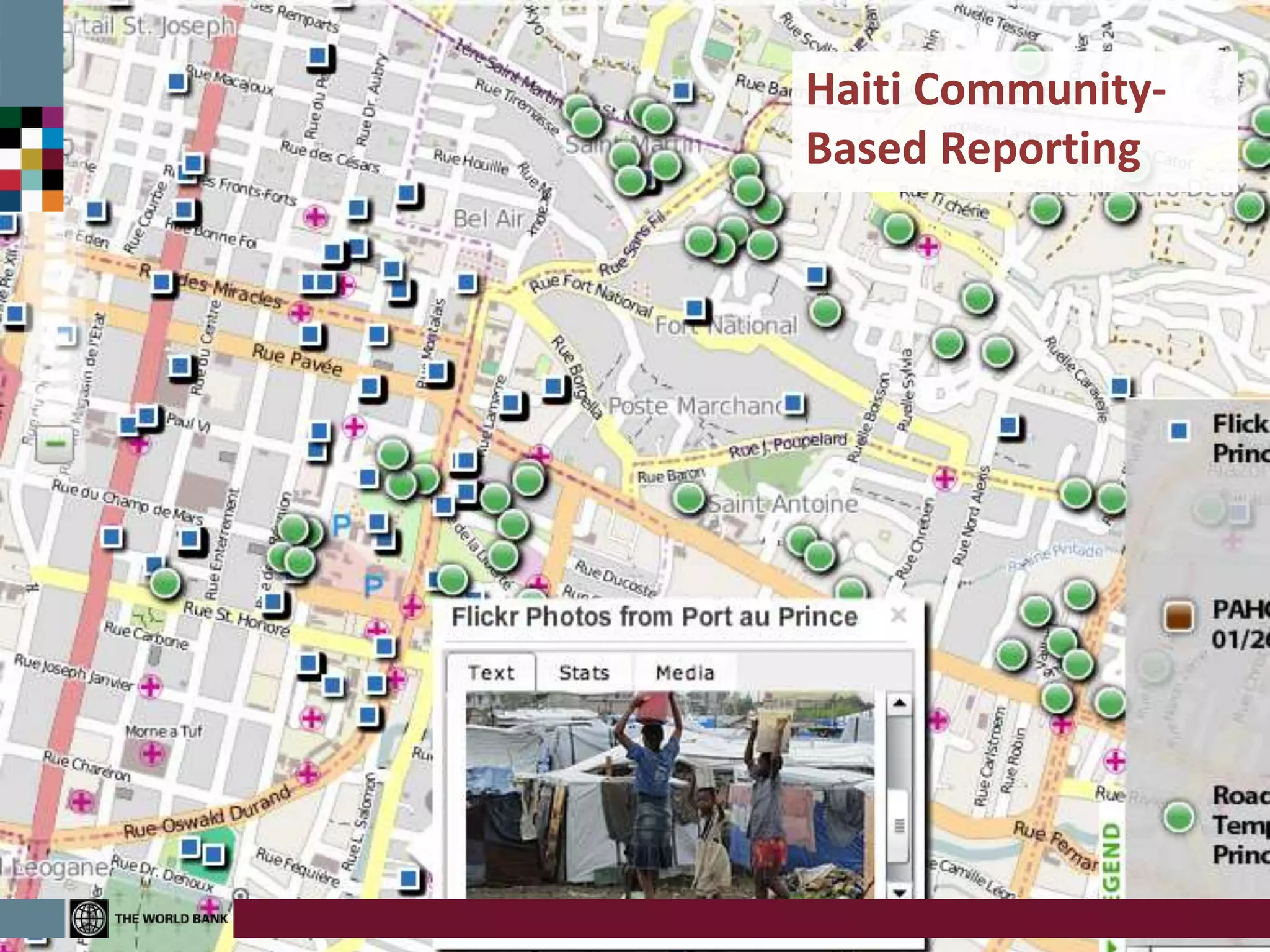Select green marker left of Rue St. Honoré label
The height and width of the screenshot is (952, 1270).
166,583
